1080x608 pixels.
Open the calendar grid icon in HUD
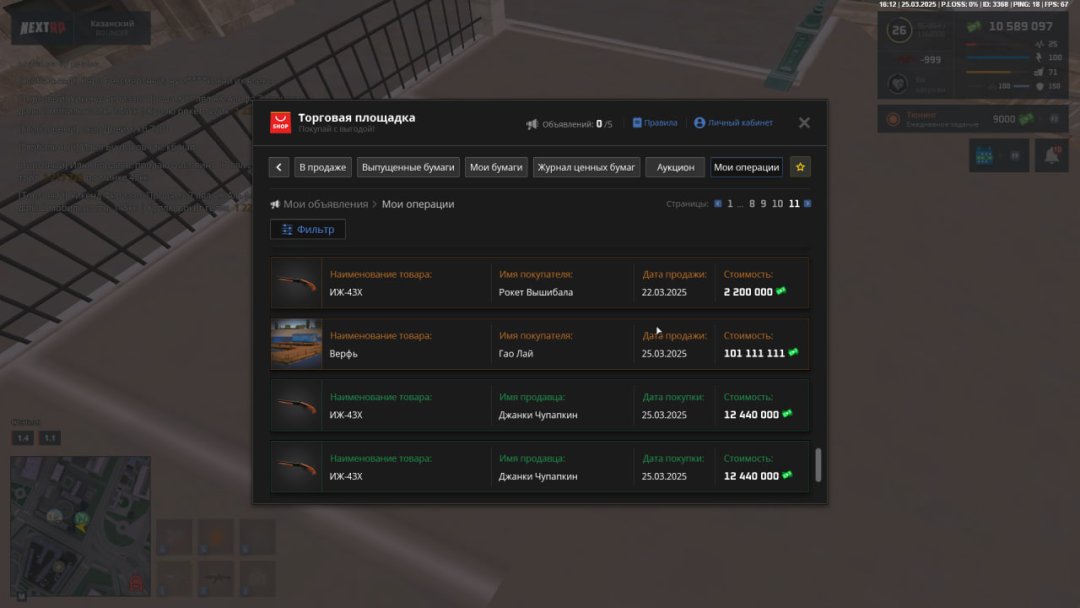[x=985, y=155]
